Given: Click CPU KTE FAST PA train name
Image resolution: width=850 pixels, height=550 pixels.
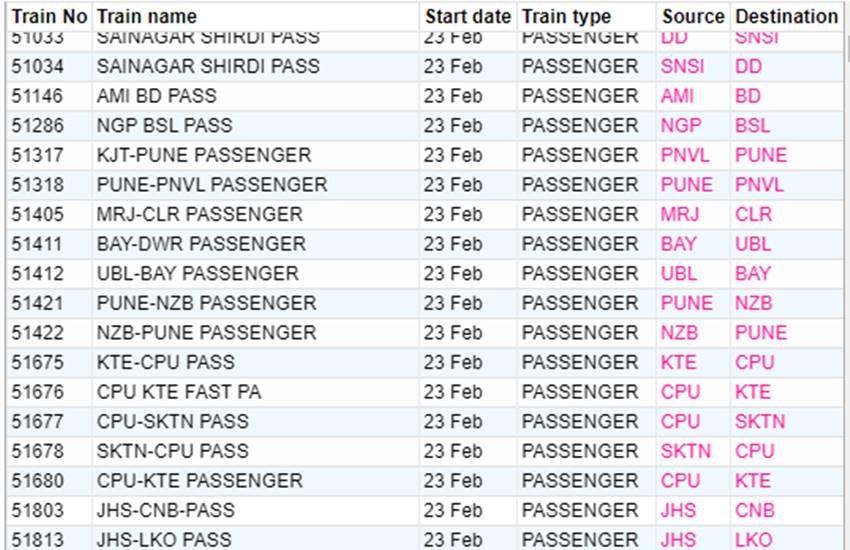Looking at the screenshot, I should pos(178,392).
